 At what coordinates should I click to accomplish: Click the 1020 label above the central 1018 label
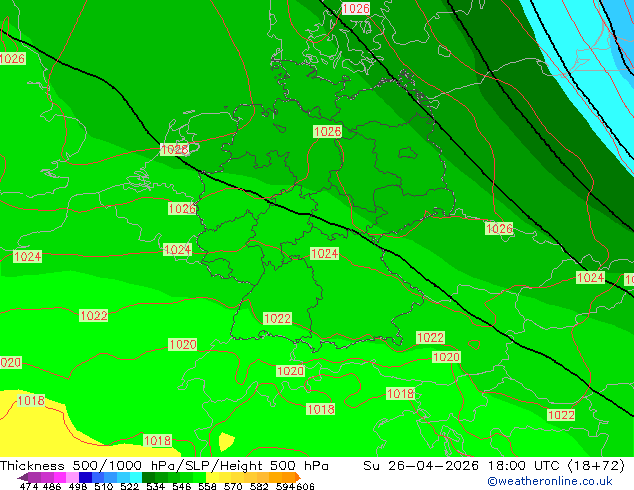pos(290,371)
